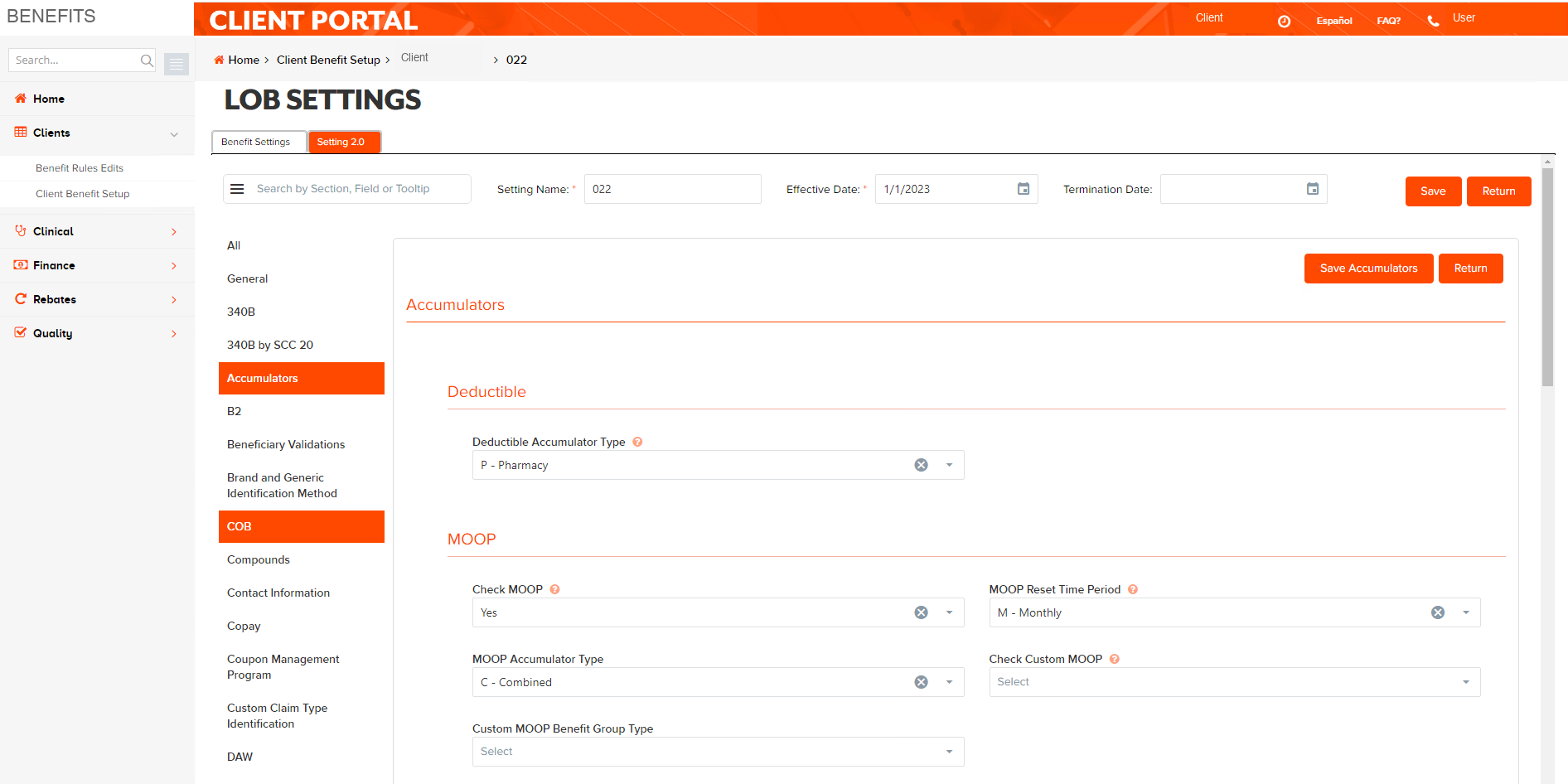Open Custom MOOP Benefit Group Type dropdown
1568x784 pixels.
[718, 752]
